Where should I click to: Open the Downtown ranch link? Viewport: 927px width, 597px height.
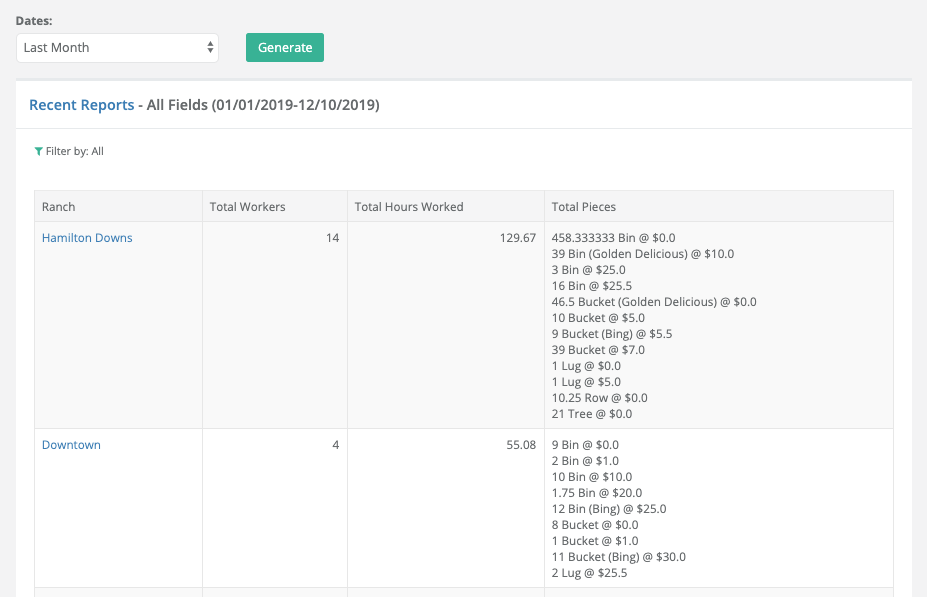(71, 444)
